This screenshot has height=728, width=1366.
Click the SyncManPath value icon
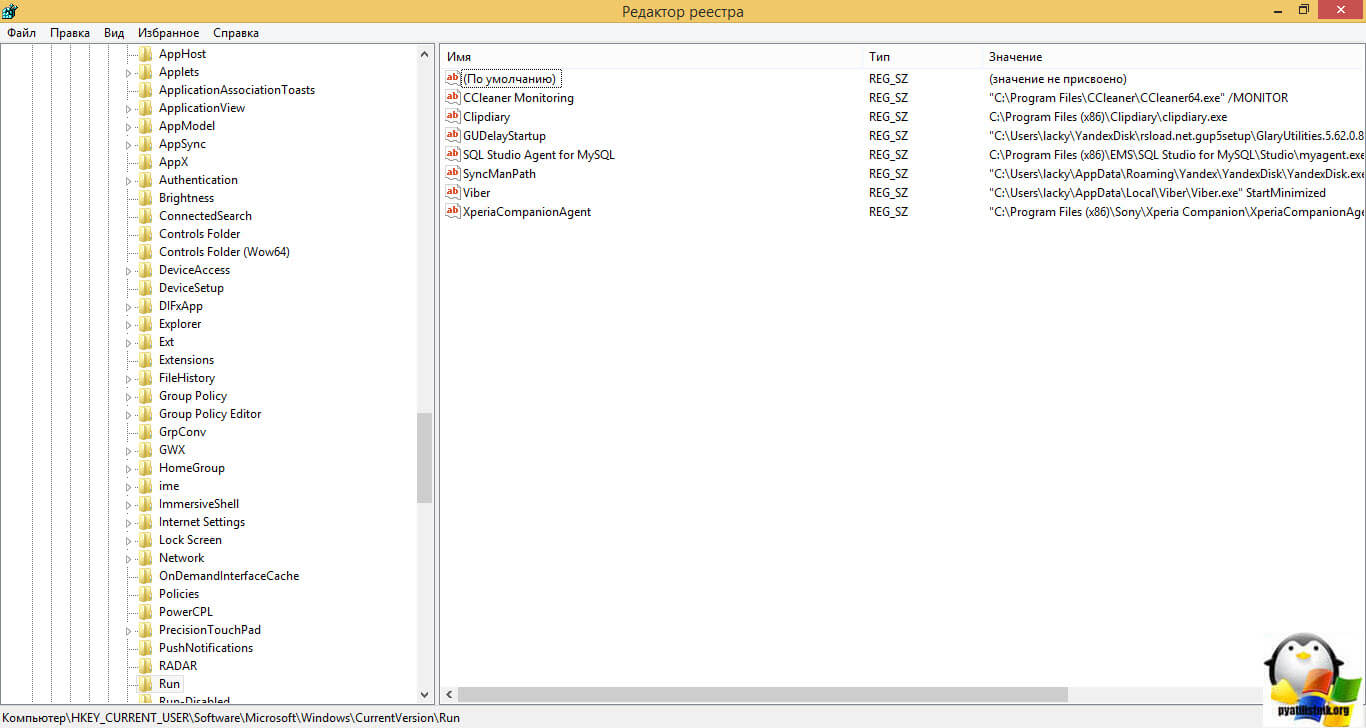pyautogui.click(x=452, y=174)
